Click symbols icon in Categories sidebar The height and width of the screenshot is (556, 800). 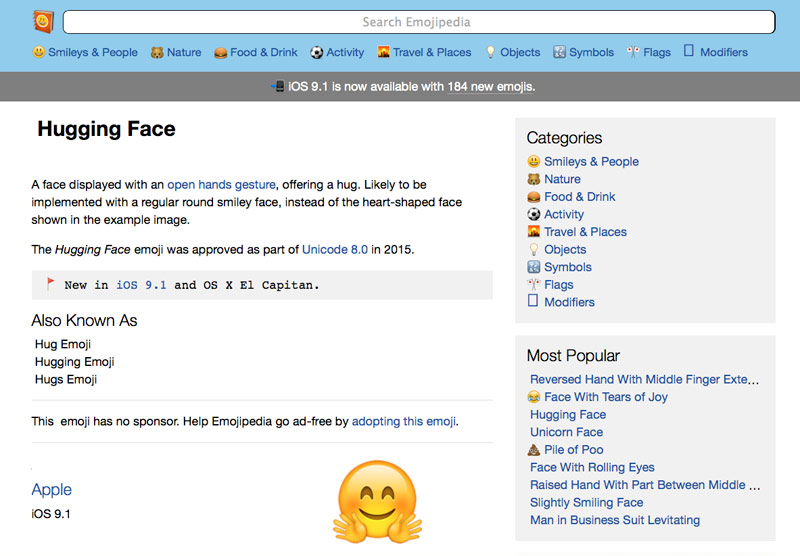coord(534,267)
